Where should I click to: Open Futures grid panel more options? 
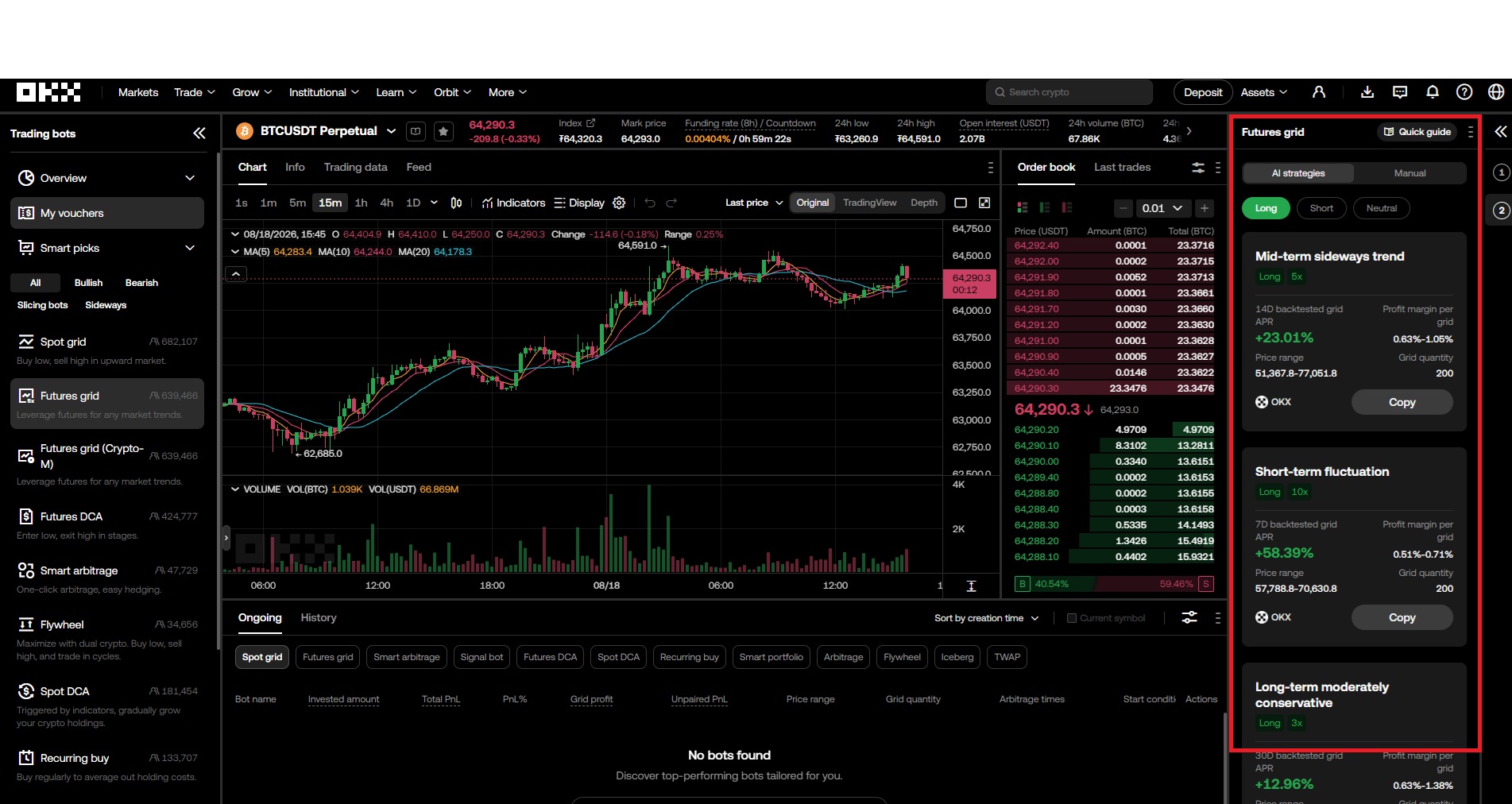[x=1471, y=132]
